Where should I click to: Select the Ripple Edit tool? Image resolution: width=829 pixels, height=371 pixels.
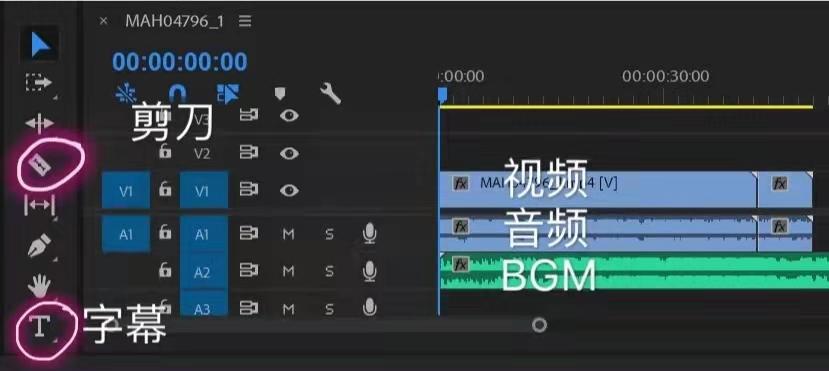[39, 123]
